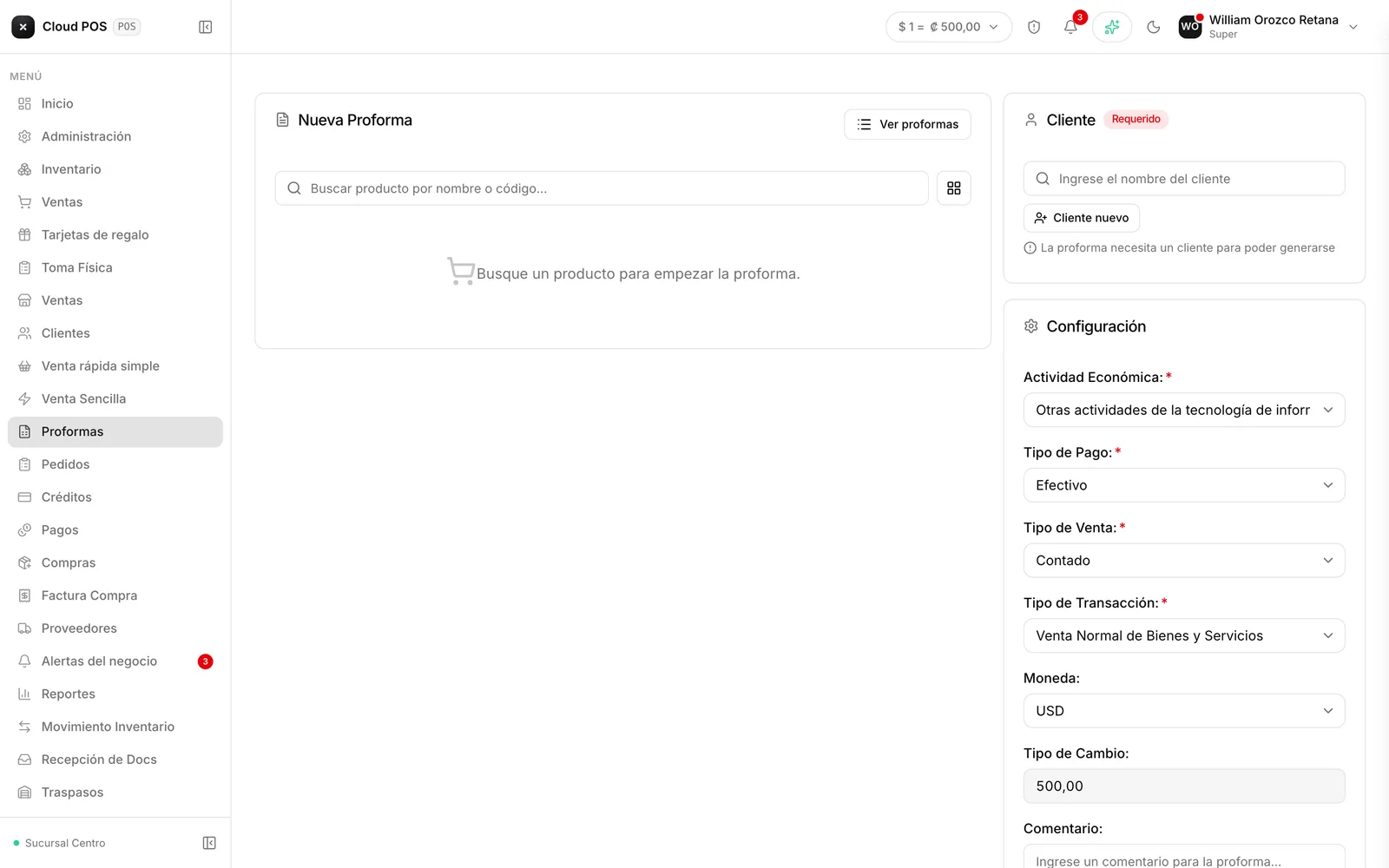The image size is (1389, 868).
Task: Collapse sidebar via bottom panel icon
Action: [209, 843]
